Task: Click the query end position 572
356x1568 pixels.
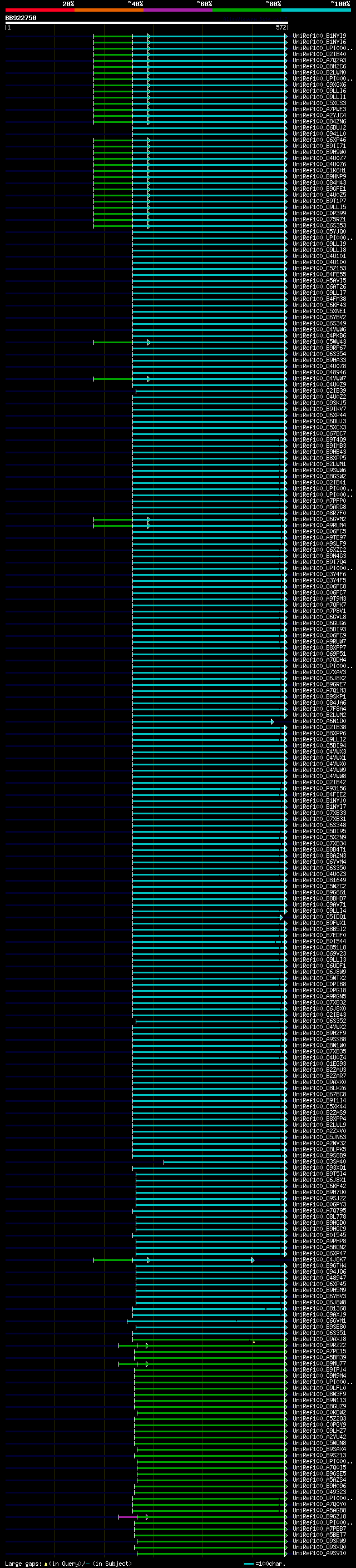Action: pos(281,27)
